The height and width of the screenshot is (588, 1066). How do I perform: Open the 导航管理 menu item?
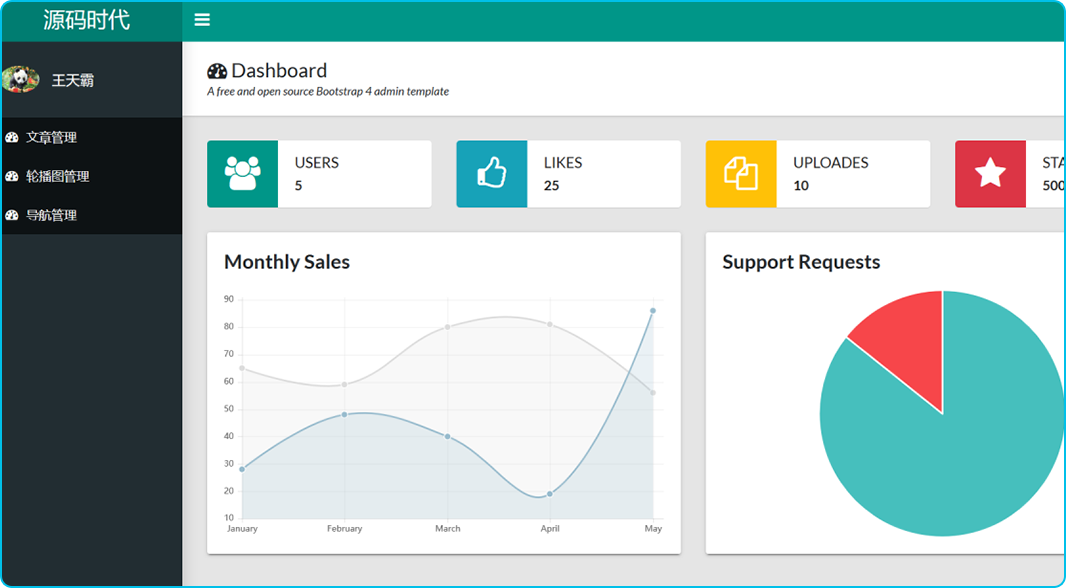51,216
